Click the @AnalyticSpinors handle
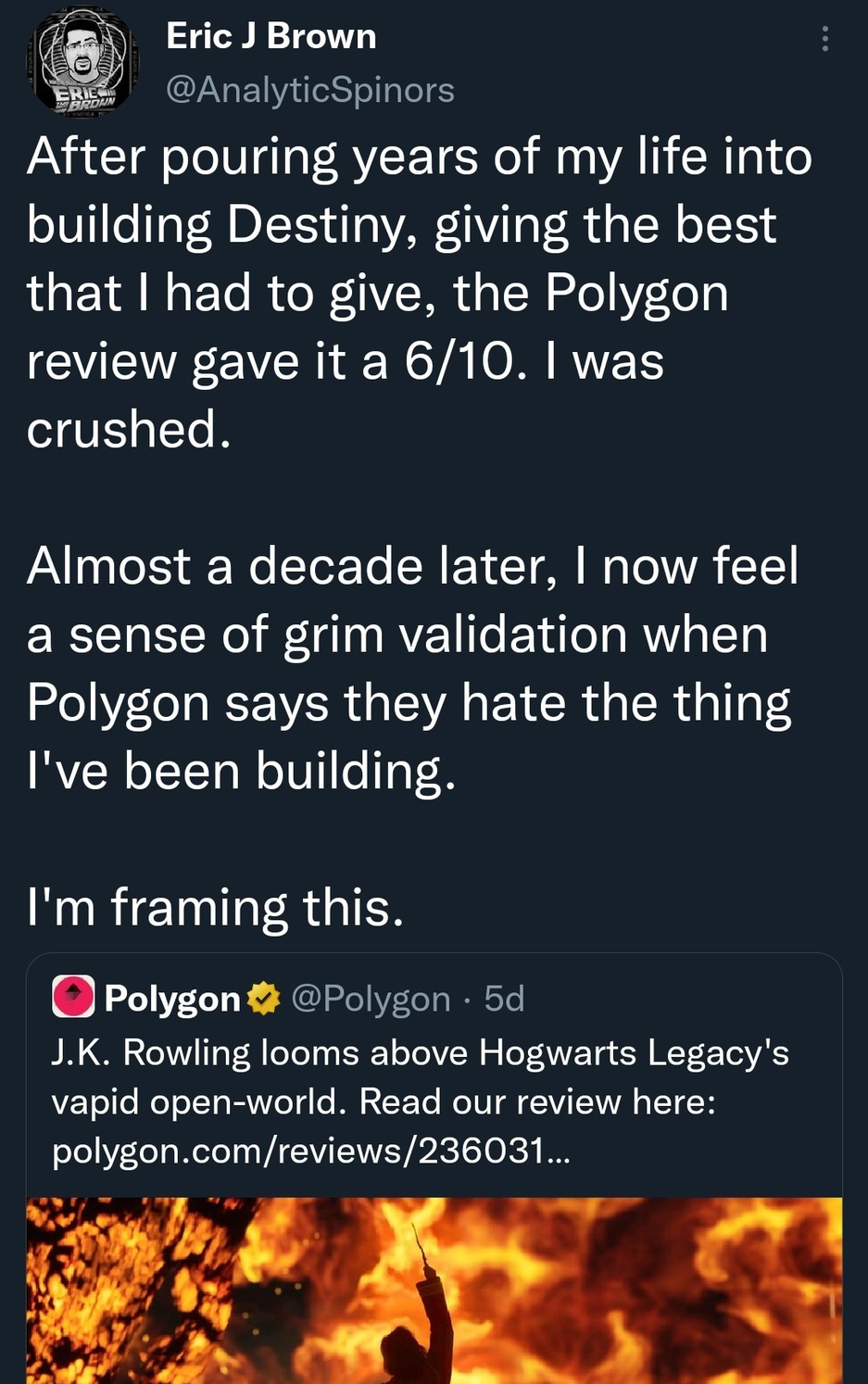 (310, 90)
